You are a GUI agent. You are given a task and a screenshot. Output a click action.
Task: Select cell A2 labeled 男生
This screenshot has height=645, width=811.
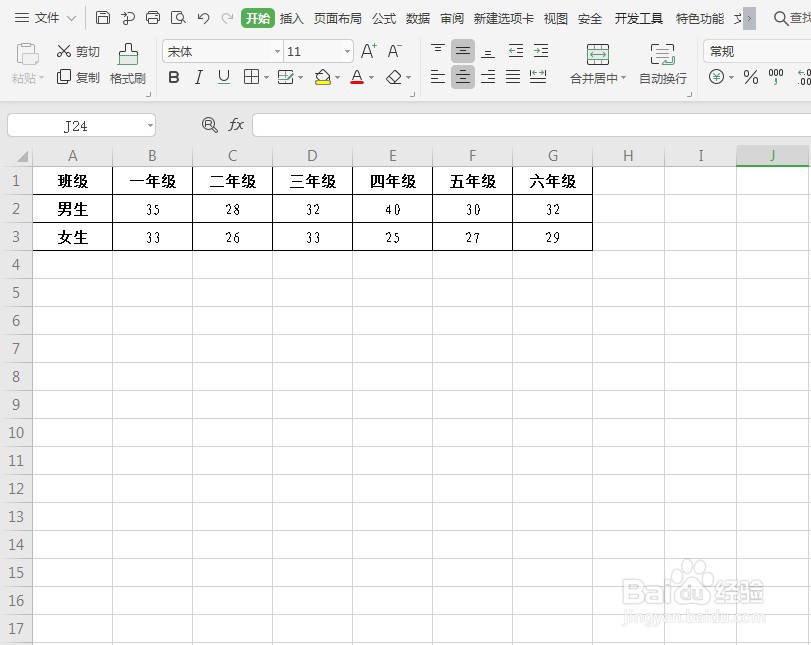[72, 209]
